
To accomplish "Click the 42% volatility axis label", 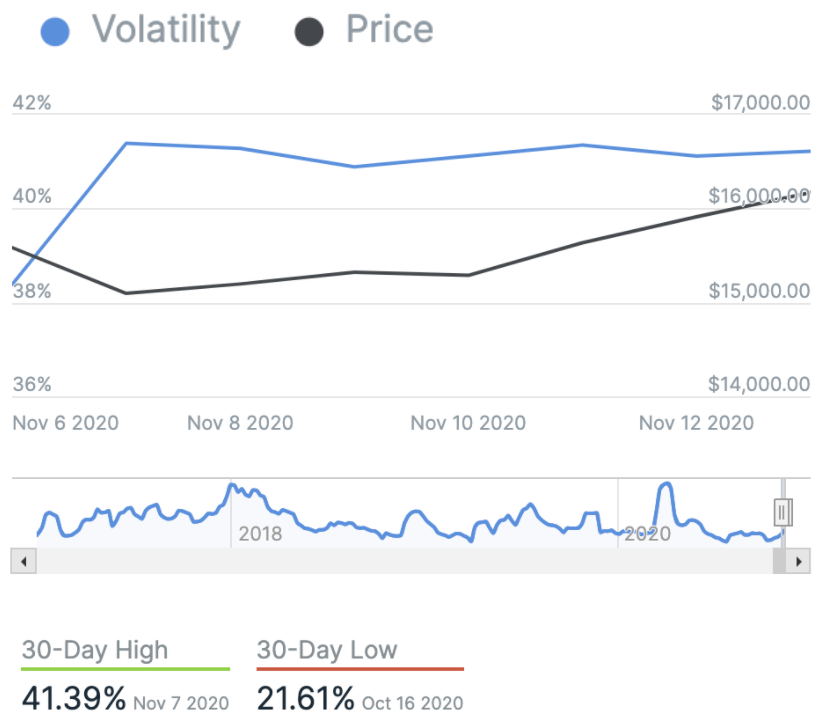I will click(x=31, y=103).
